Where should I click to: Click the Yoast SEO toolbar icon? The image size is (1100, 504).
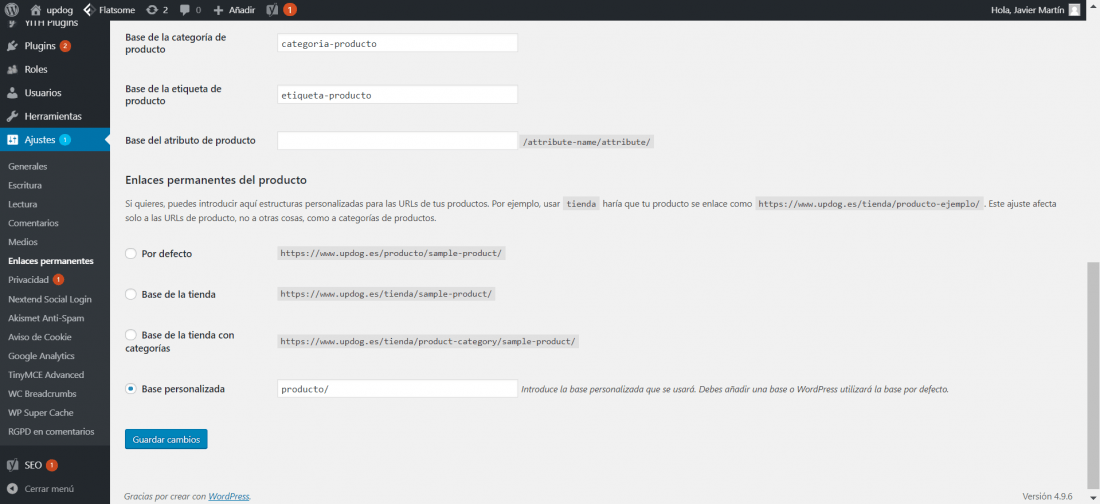coord(274,10)
